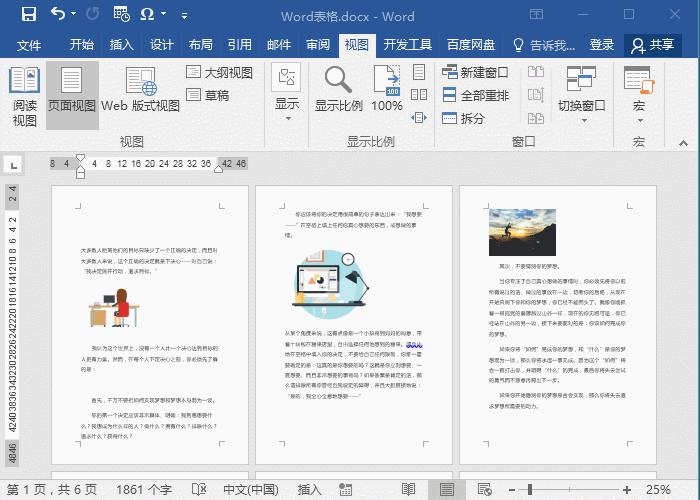Screen dimensions: 700x500
Task: Open the File menu tab
Action: [x=29, y=45]
